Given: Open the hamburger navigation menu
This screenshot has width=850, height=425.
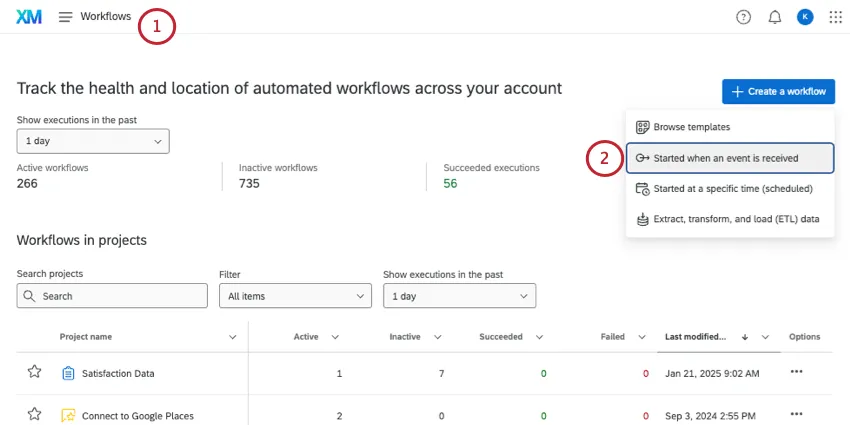Looking at the screenshot, I should [66, 17].
